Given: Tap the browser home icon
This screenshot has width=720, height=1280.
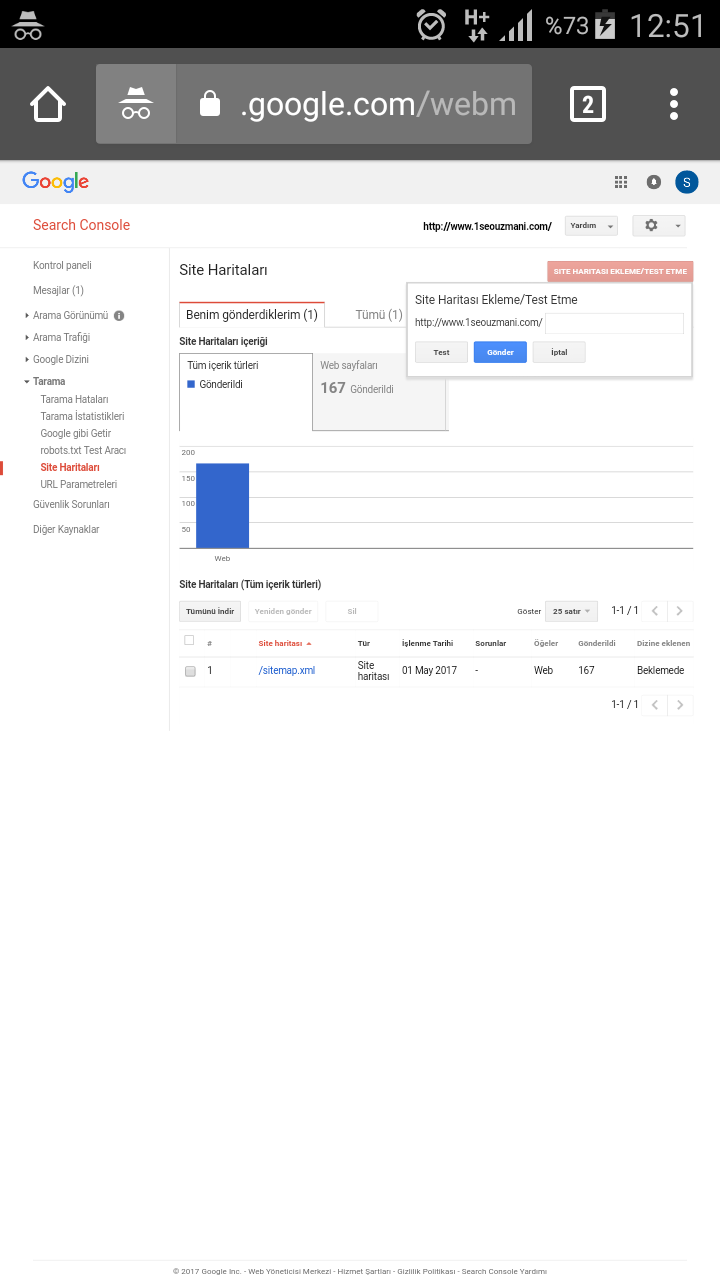Looking at the screenshot, I should click(48, 104).
